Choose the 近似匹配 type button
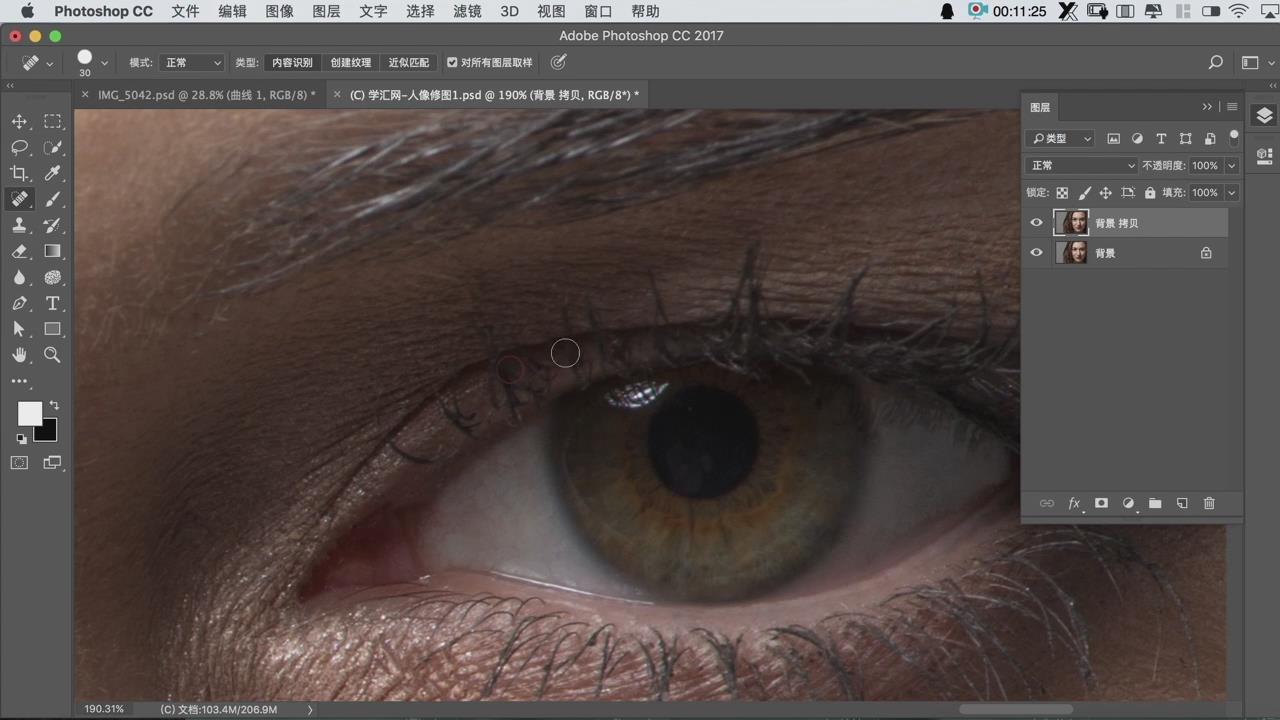This screenshot has width=1280, height=720. tap(408, 62)
